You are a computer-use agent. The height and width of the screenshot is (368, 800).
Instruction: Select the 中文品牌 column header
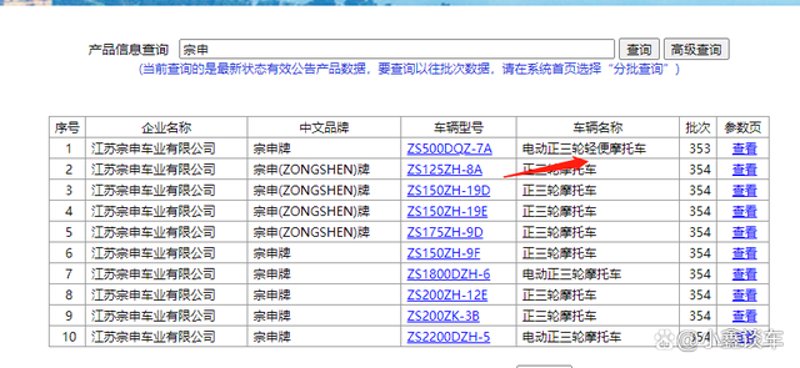pos(324,128)
